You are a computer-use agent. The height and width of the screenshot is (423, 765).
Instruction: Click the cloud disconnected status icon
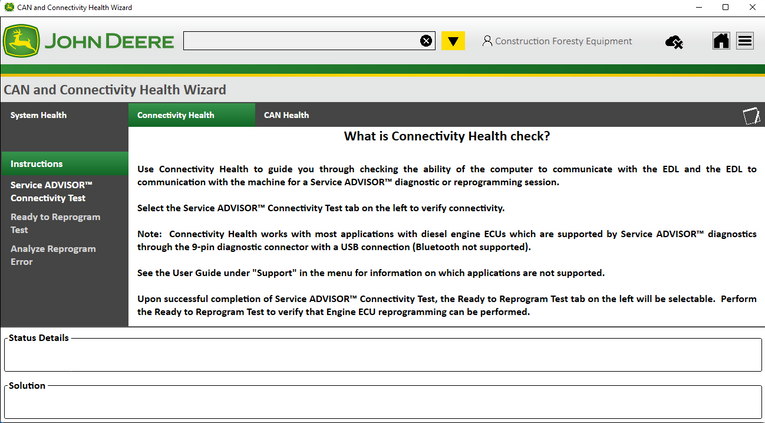point(674,41)
